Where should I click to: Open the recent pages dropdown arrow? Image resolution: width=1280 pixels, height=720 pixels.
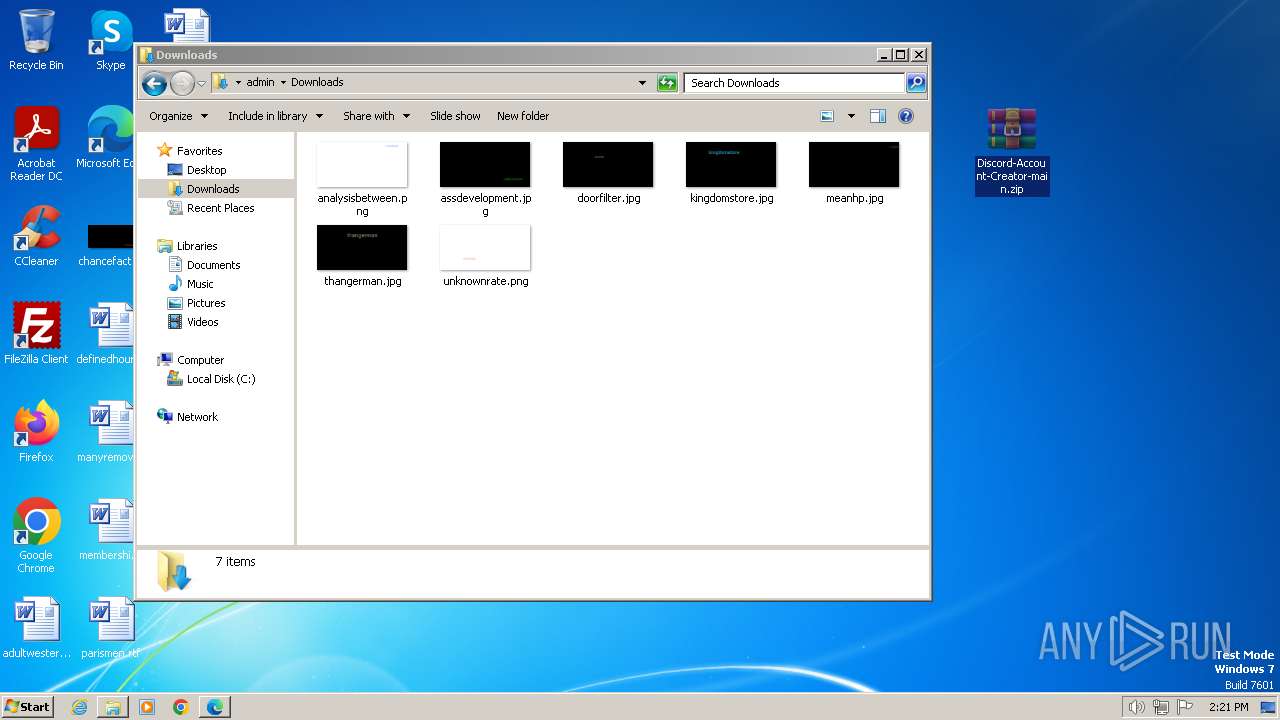pyautogui.click(x=201, y=83)
